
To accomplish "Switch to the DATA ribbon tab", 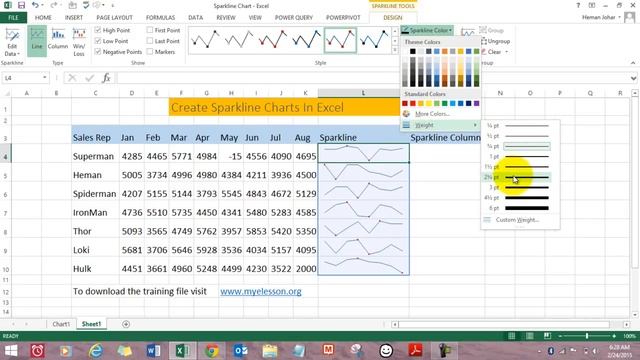I will click(196, 18).
